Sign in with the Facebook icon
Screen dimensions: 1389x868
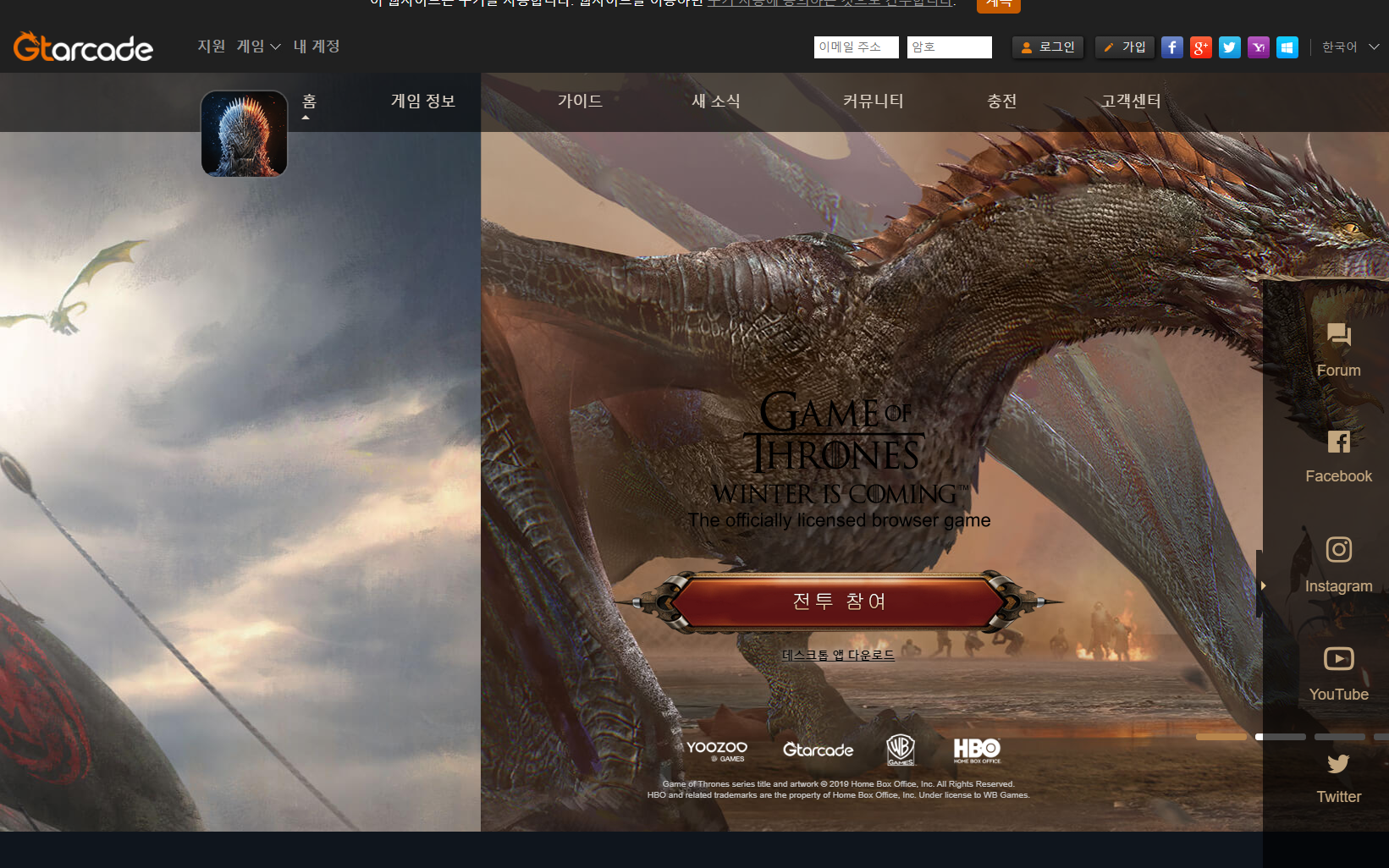click(1172, 47)
